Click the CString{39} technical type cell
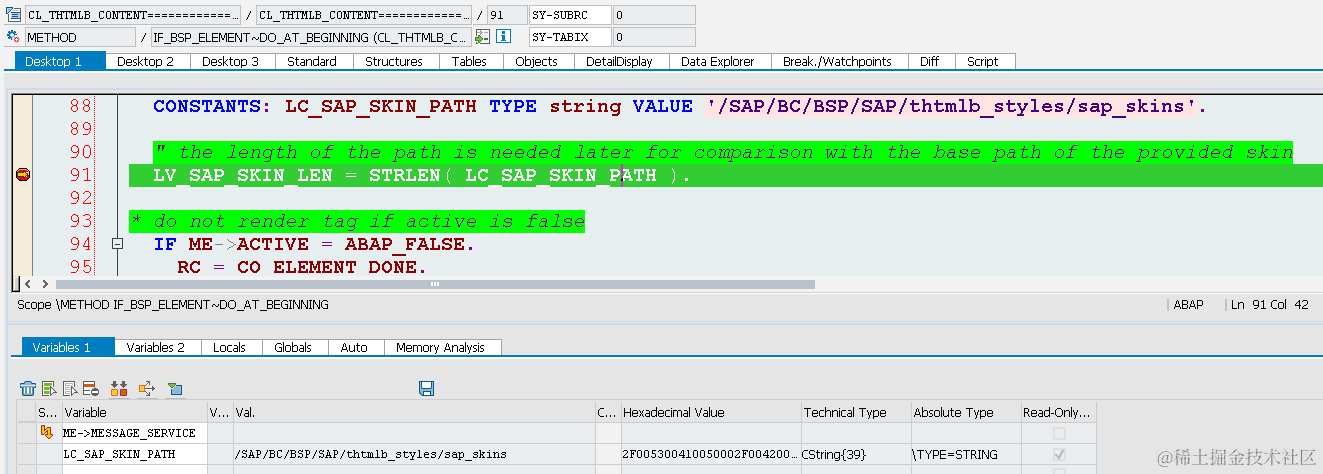This screenshot has height=474, width=1323. 854,454
